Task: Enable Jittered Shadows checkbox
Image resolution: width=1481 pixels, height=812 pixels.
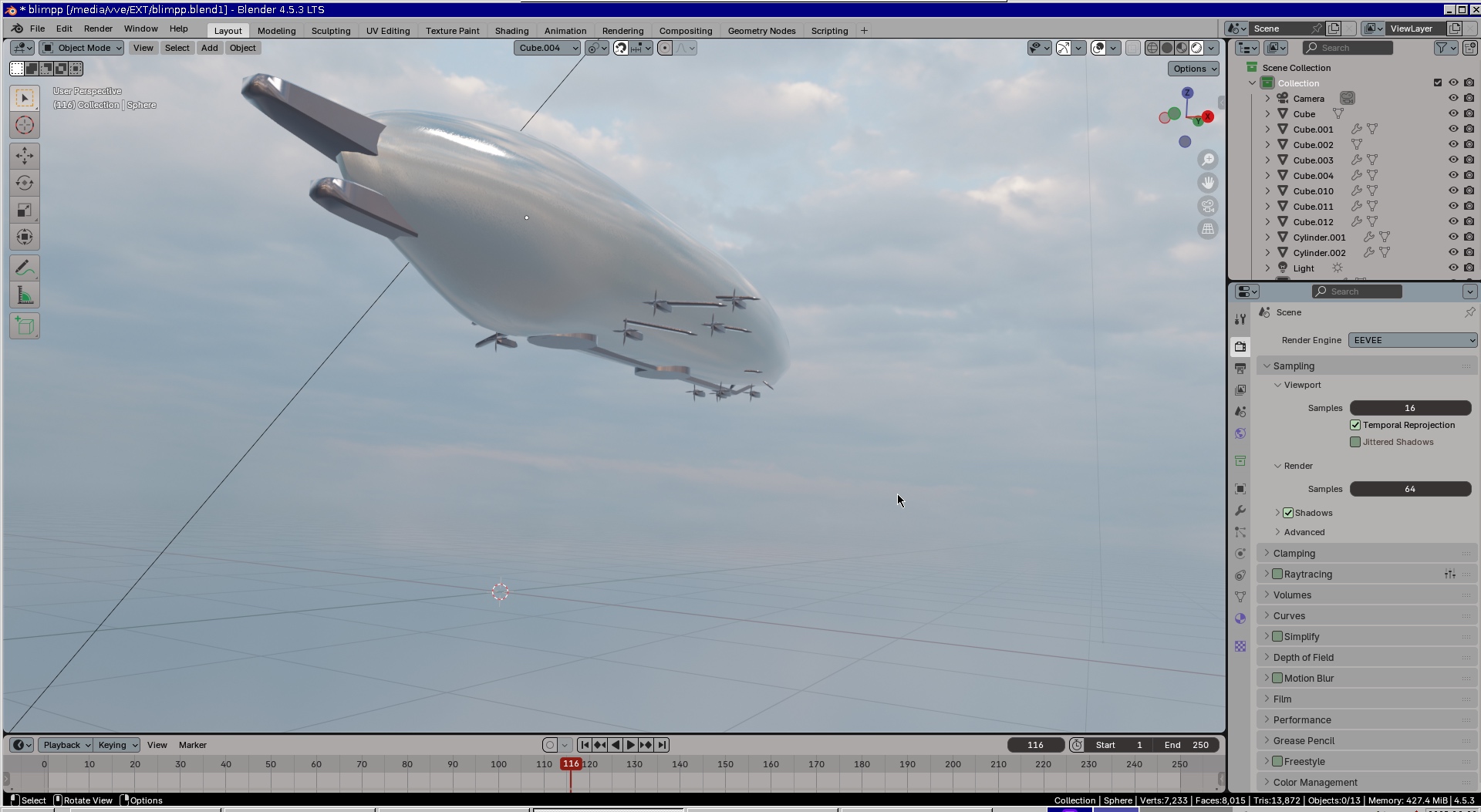Action: click(1355, 442)
